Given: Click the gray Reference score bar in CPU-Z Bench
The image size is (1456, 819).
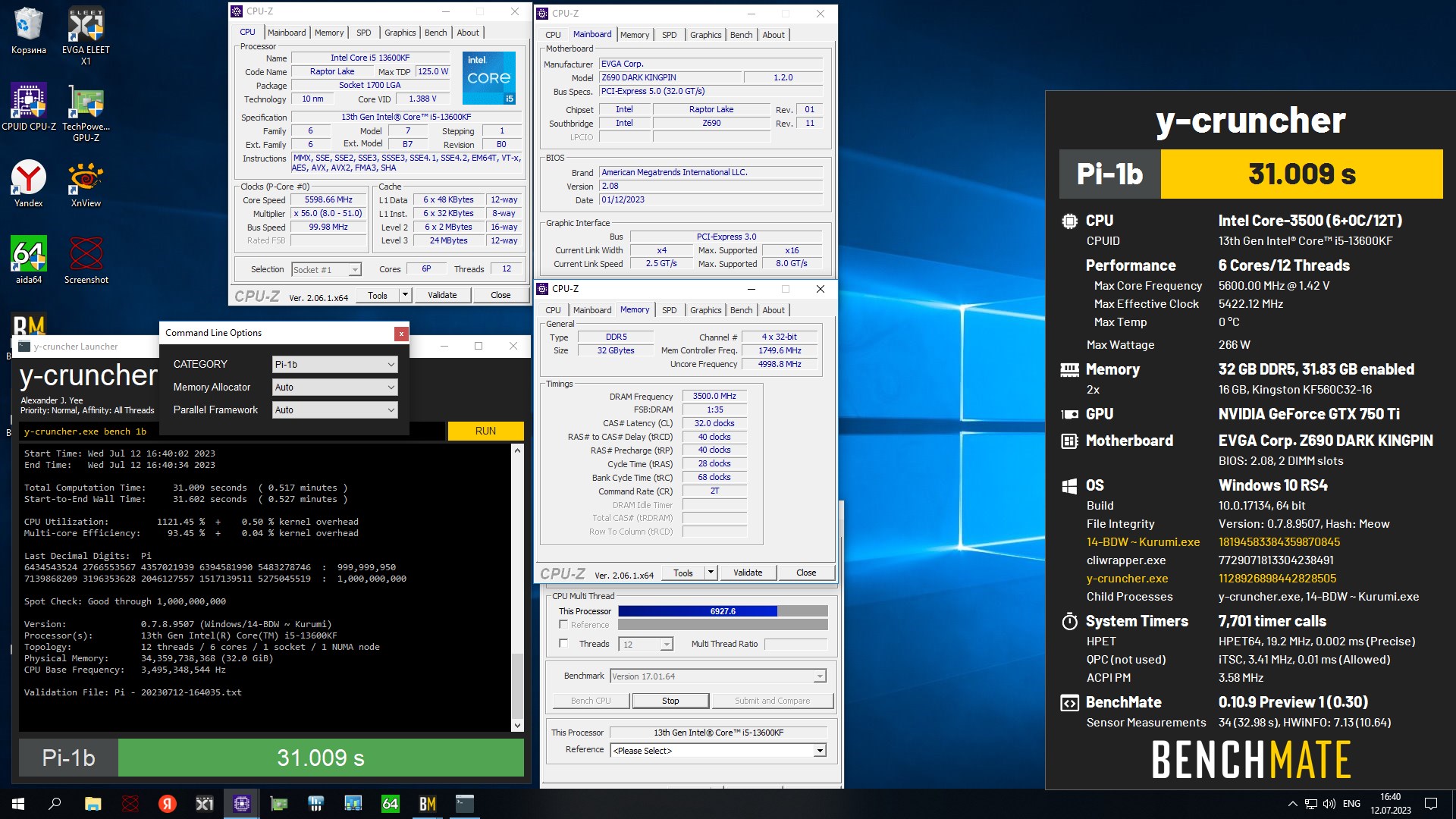Looking at the screenshot, I should (x=723, y=625).
